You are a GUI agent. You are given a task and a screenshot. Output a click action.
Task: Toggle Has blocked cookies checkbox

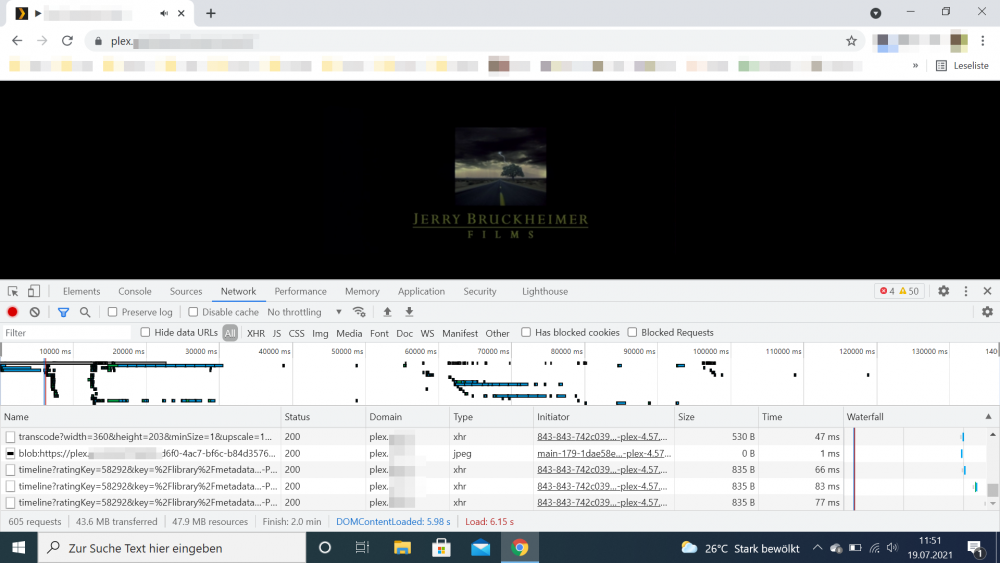point(526,332)
